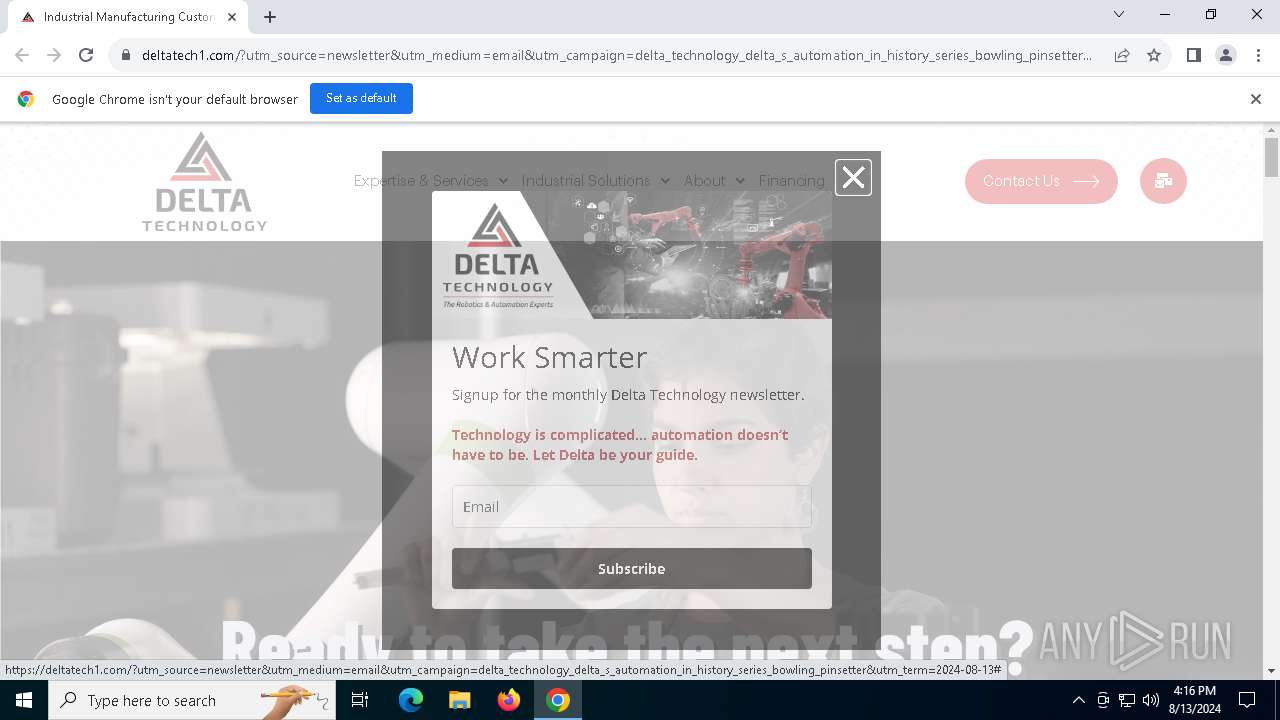Image resolution: width=1280 pixels, height=720 pixels.
Task: Click the browser Forward arrow
Action: pos(54,55)
